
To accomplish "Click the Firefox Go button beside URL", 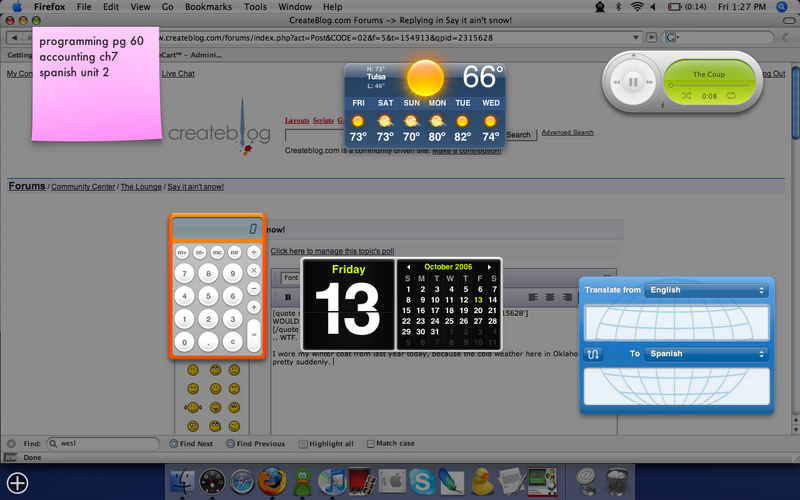I will pyautogui.click(x=652, y=38).
